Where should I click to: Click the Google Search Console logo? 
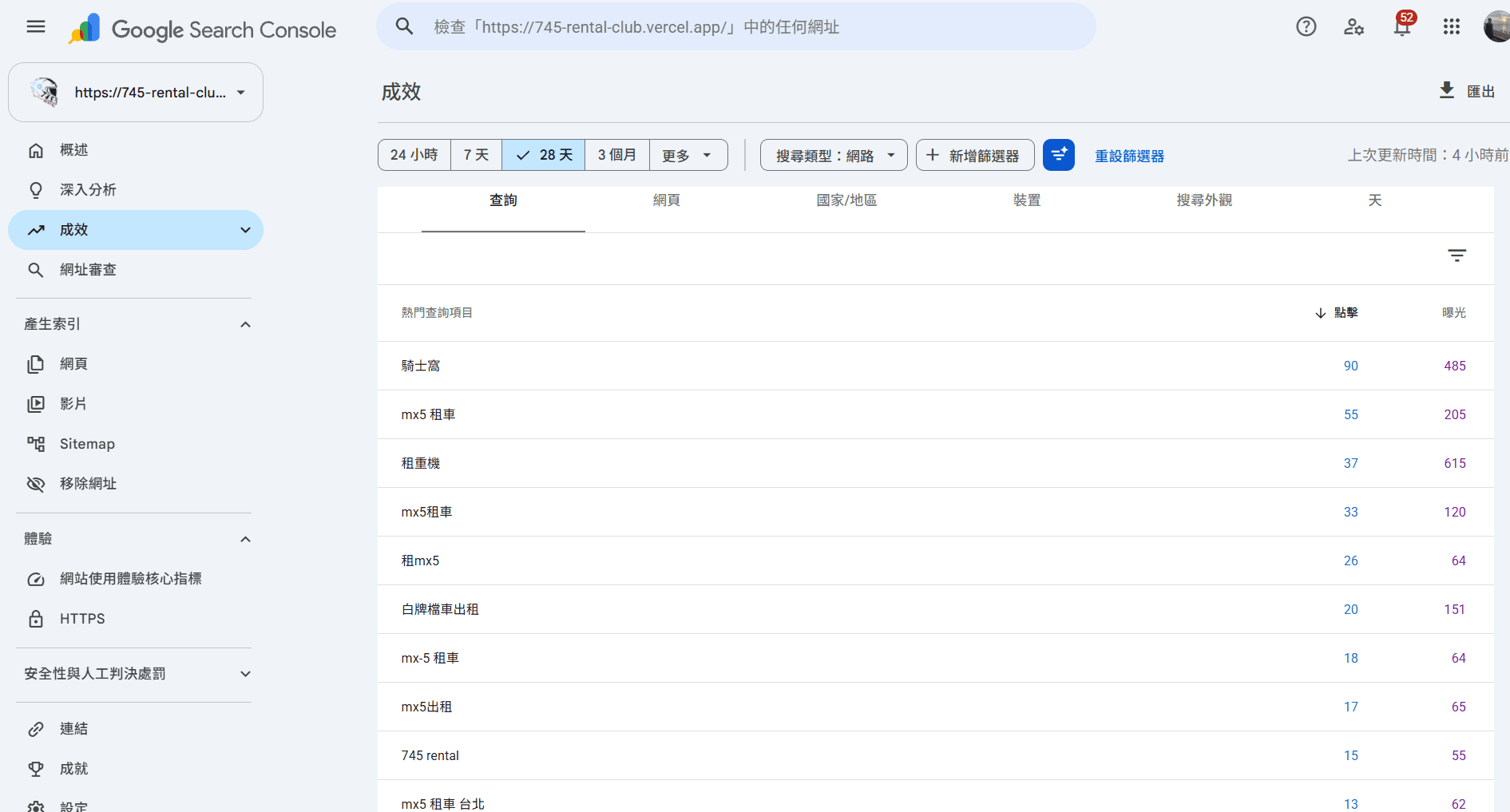pyautogui.click(x=202, y=30)
